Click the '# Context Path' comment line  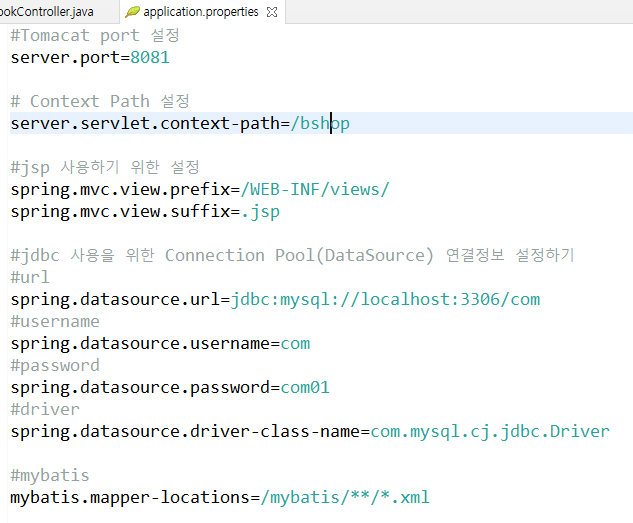[x=100, y=101]
